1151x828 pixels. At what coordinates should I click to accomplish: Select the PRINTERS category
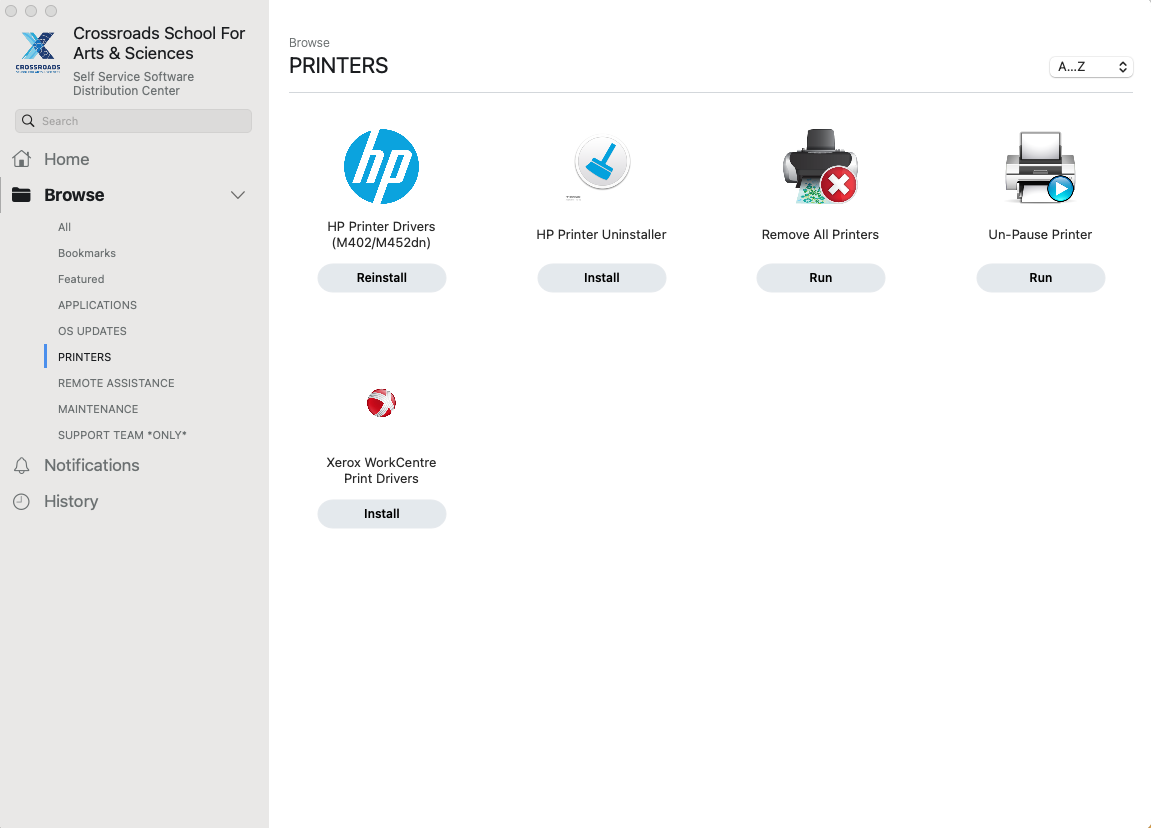coord(84,357)
